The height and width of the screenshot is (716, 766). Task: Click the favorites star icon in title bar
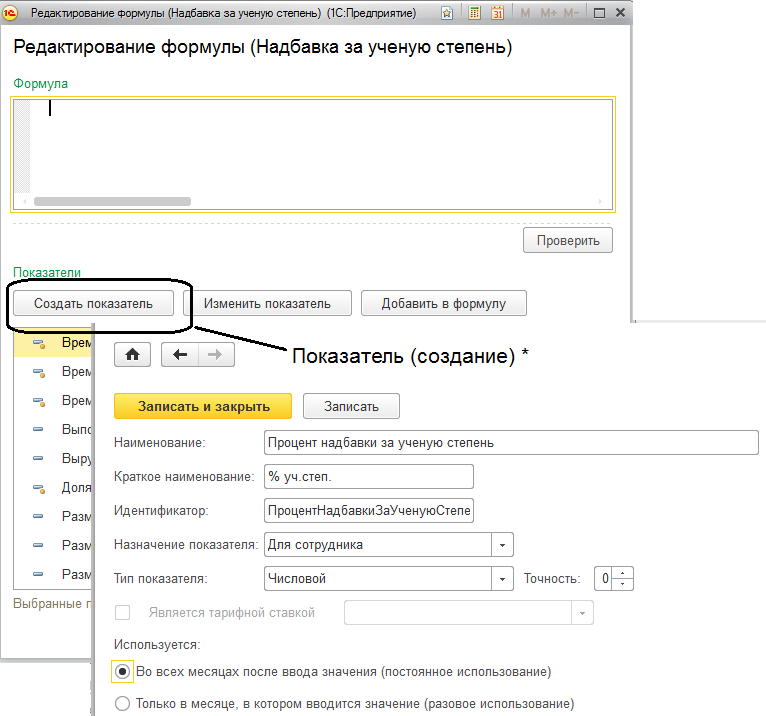pos(445,14)
